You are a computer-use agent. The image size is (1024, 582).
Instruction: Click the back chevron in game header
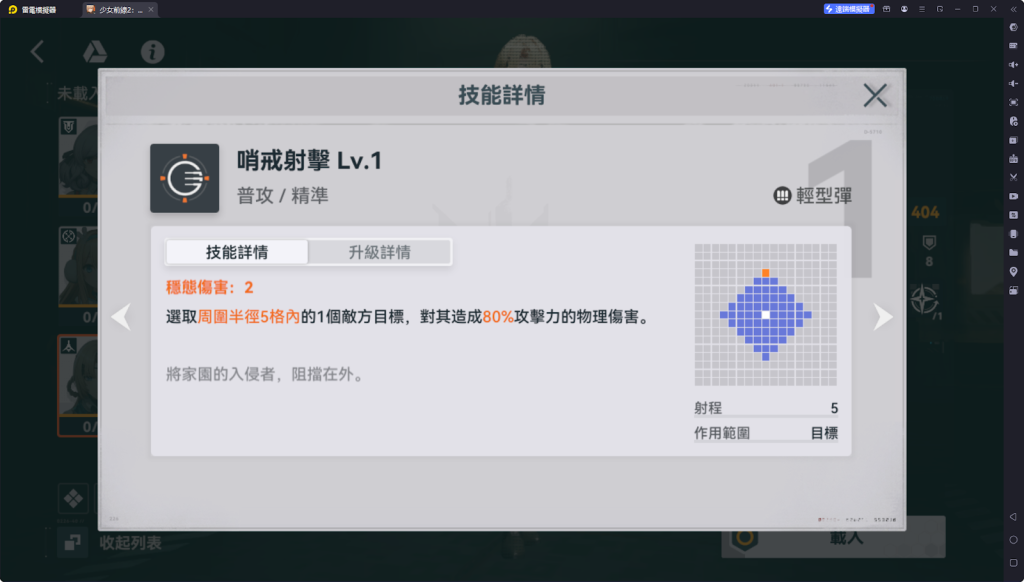pyautogui.click(x=37, y=52)
